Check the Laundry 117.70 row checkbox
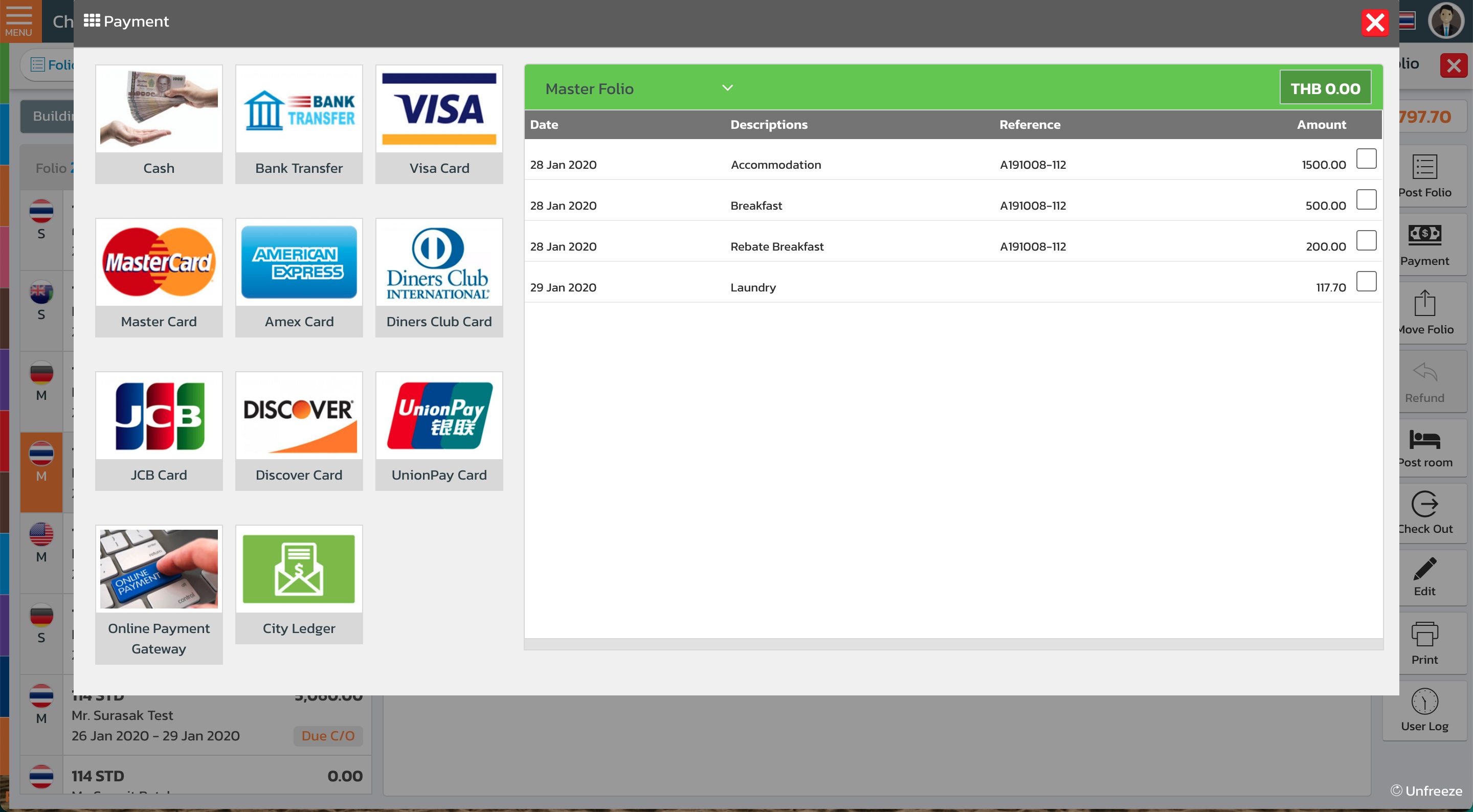Image resolution: width=1473 pixels, height=812 pixels. (x=1366, y=281)
